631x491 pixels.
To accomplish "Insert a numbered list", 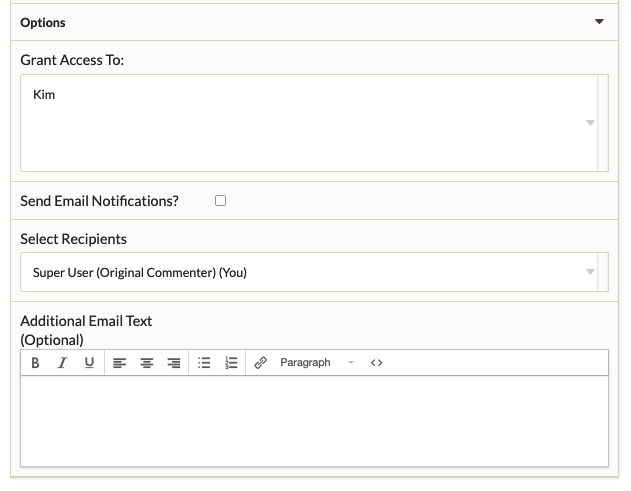I will pyautogui.click(x=231, y=363).
